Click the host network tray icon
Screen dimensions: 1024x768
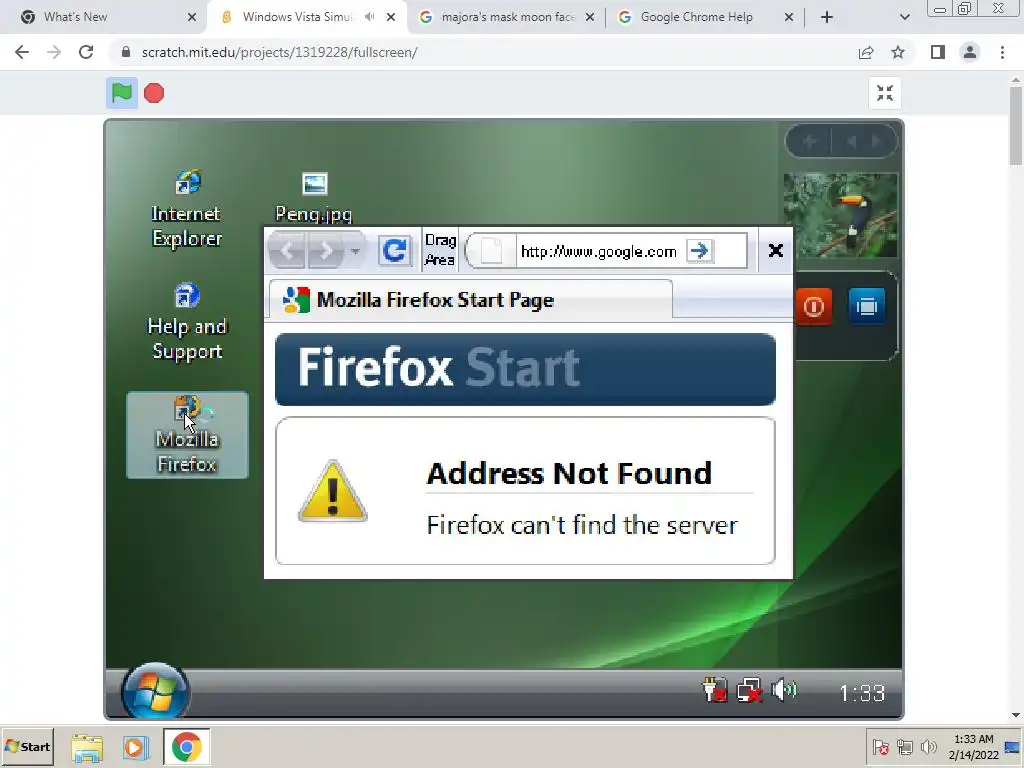[x=905, y=747]
